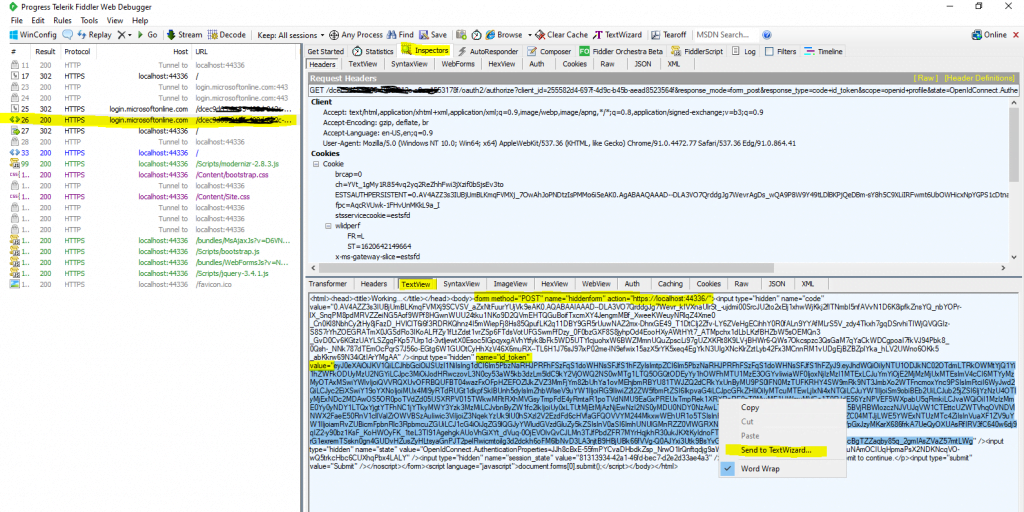Click the WinConfig toolbar button

tap(31, 35)
